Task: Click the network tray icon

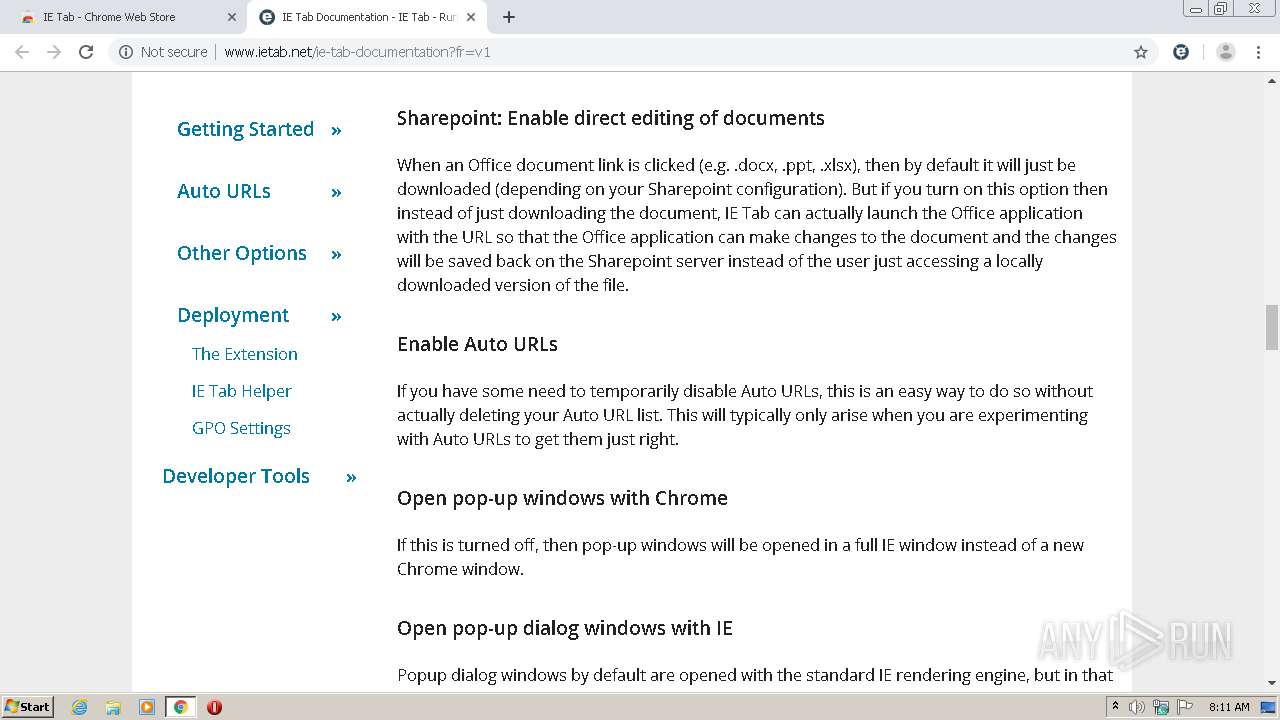Action: click(x=1161, y=707)
